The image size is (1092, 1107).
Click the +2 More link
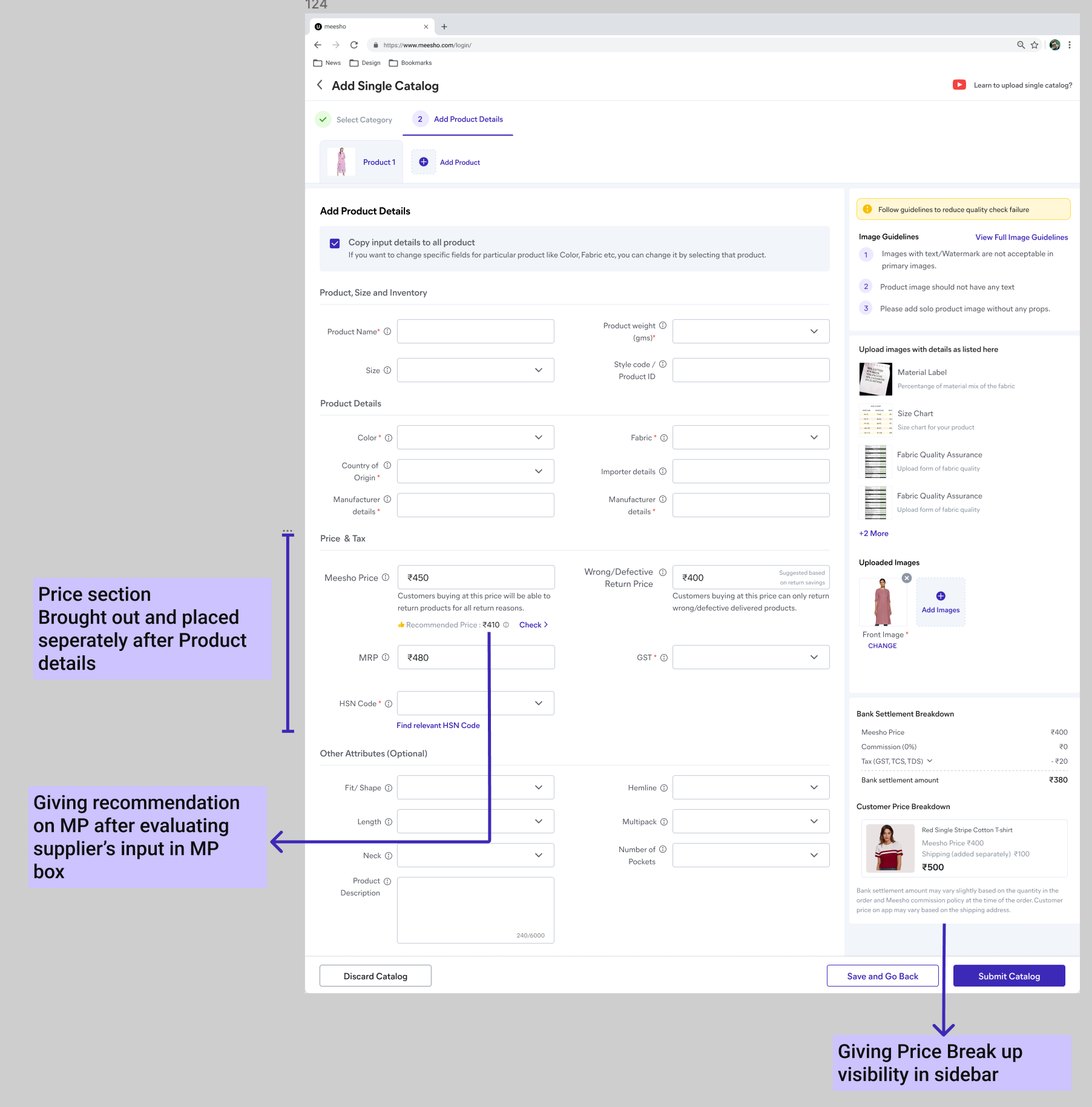click(x=873, y=534)
